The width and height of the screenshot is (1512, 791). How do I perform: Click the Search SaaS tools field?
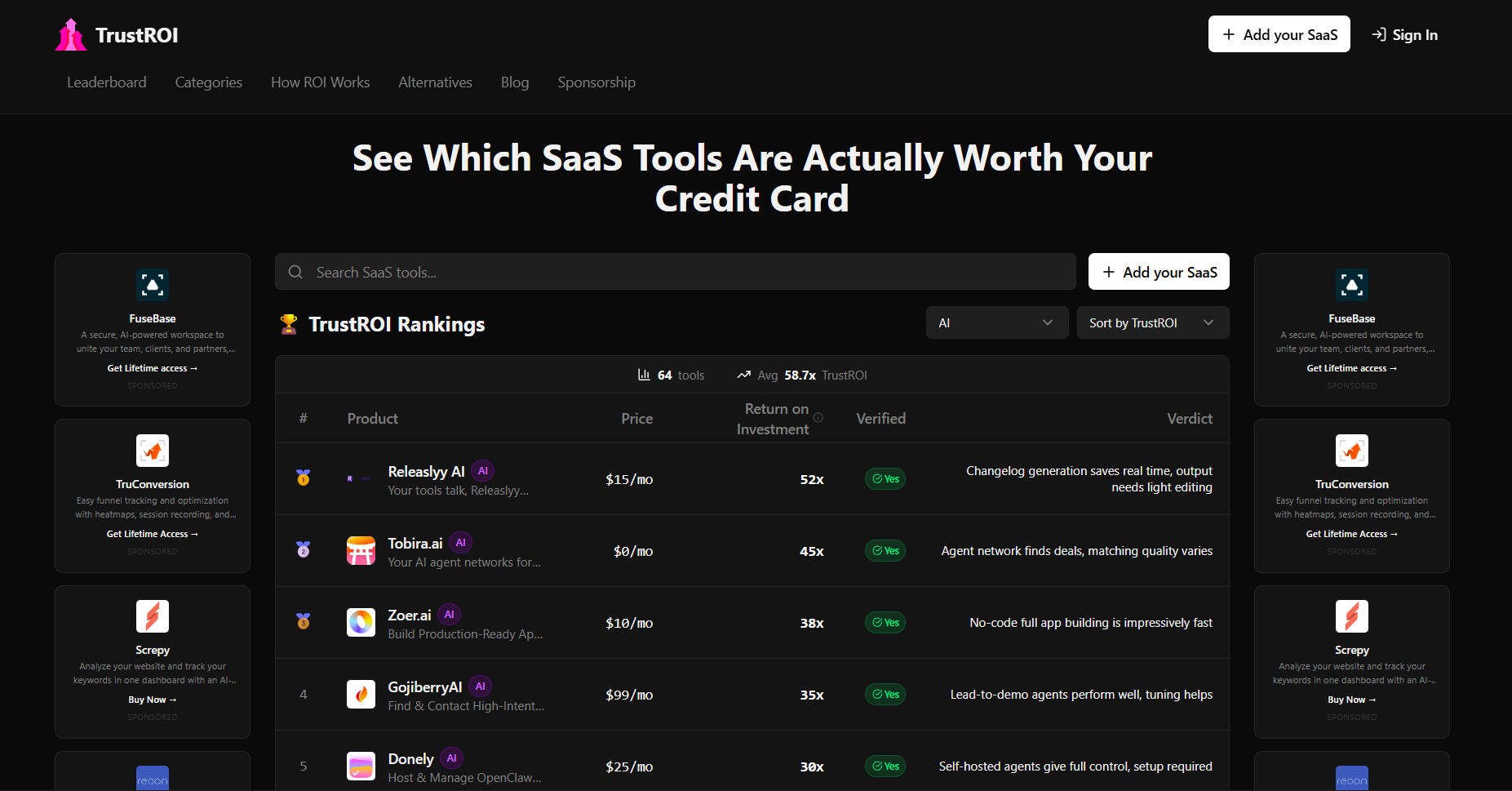click(675, 272)
